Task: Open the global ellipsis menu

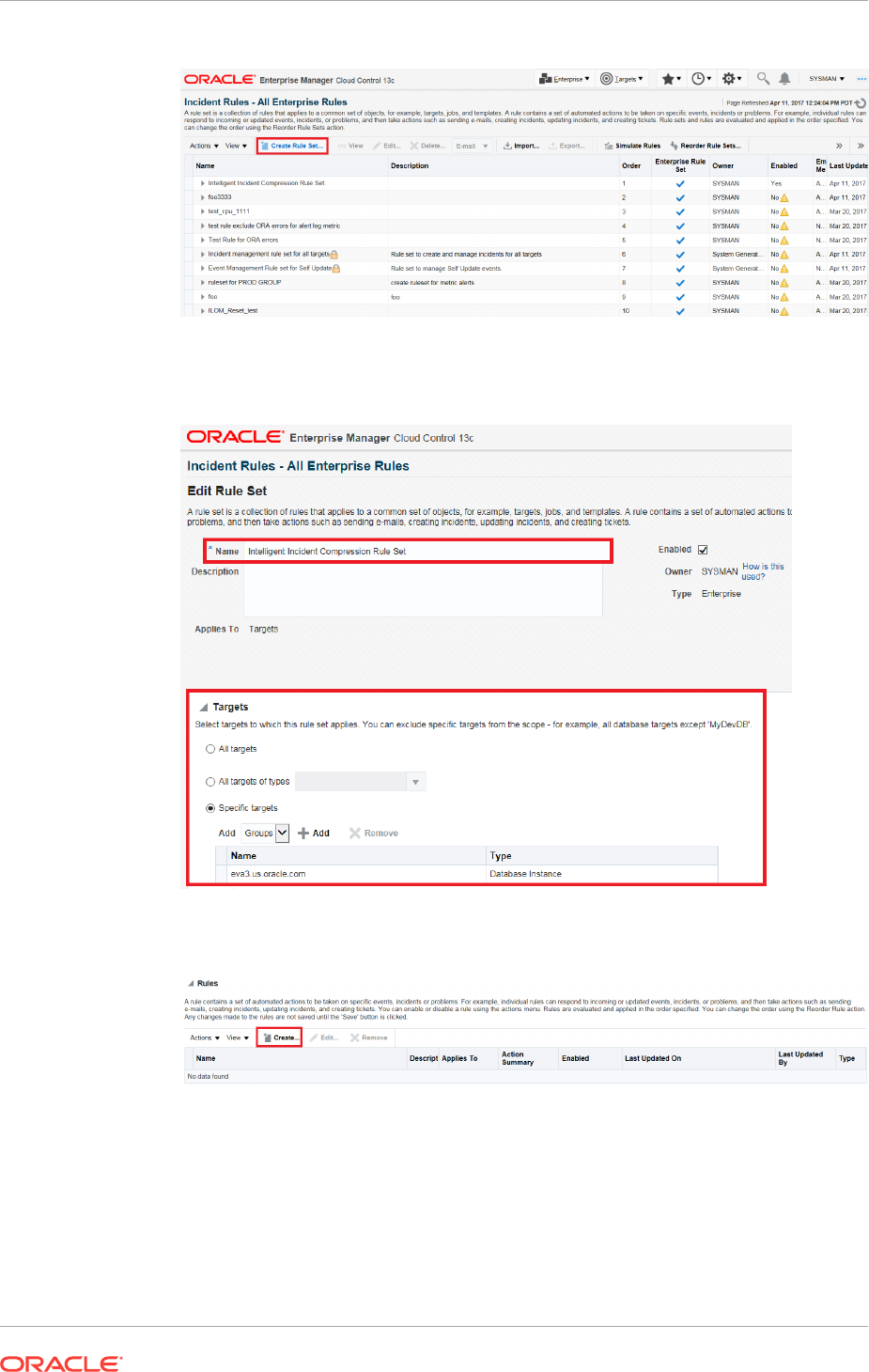Action: pyautogui.click(x=861, y=79)
